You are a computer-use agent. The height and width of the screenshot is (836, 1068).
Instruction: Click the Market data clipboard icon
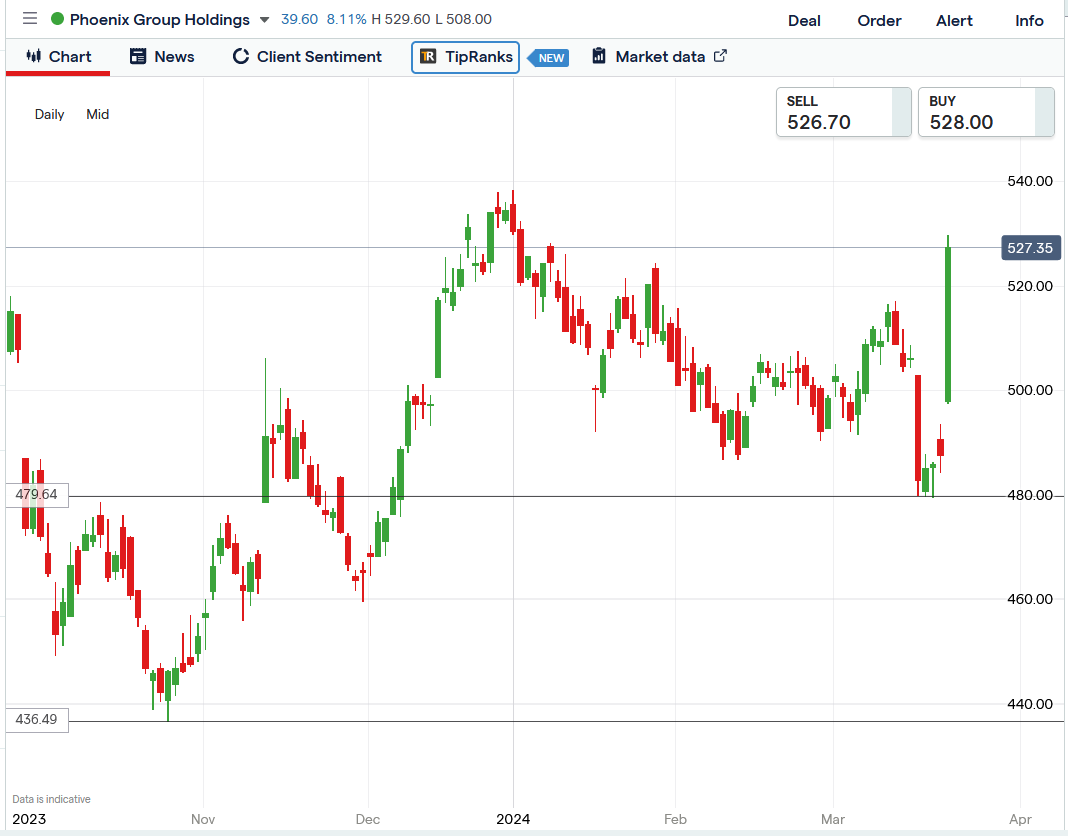coord(599,56)
